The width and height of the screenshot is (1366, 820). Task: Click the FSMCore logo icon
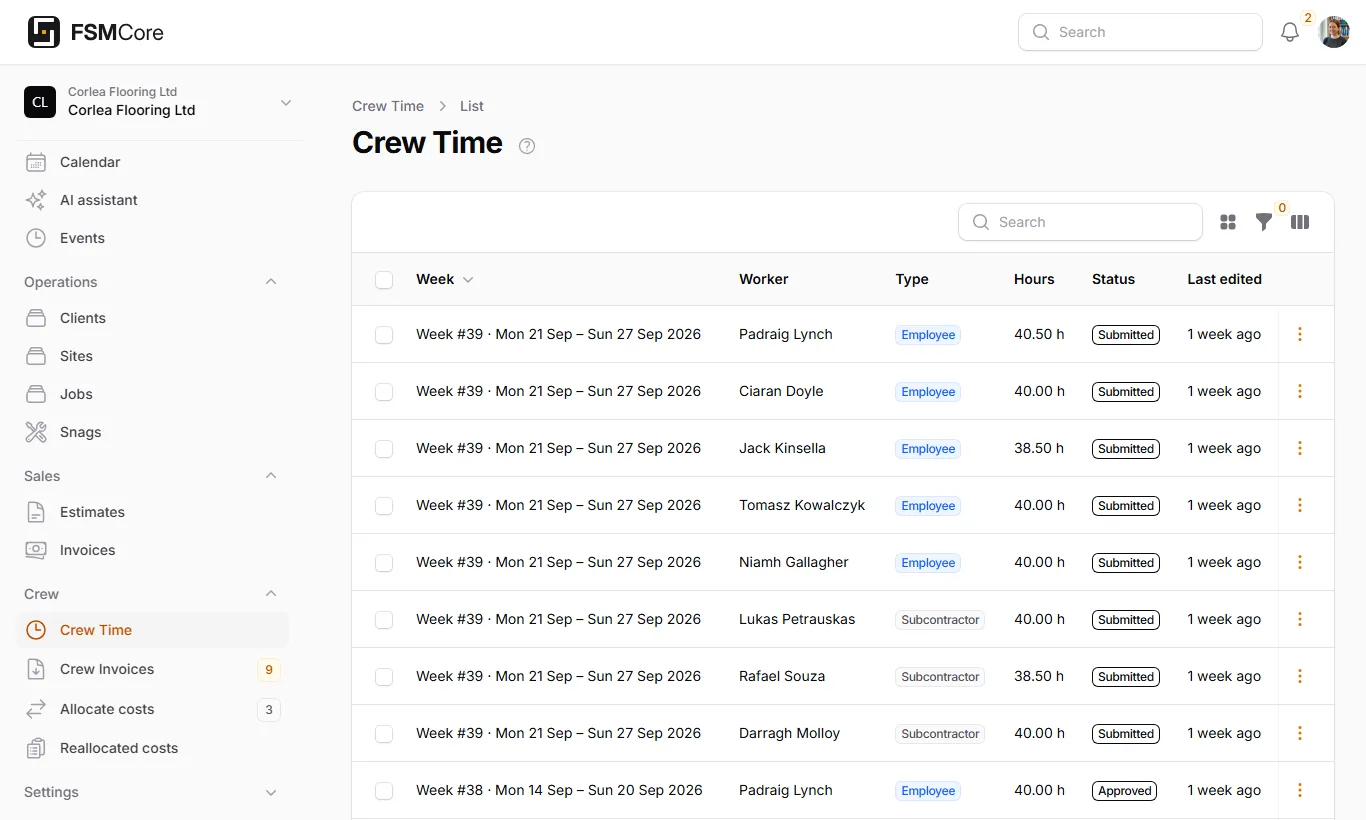[x=43, y=32]
